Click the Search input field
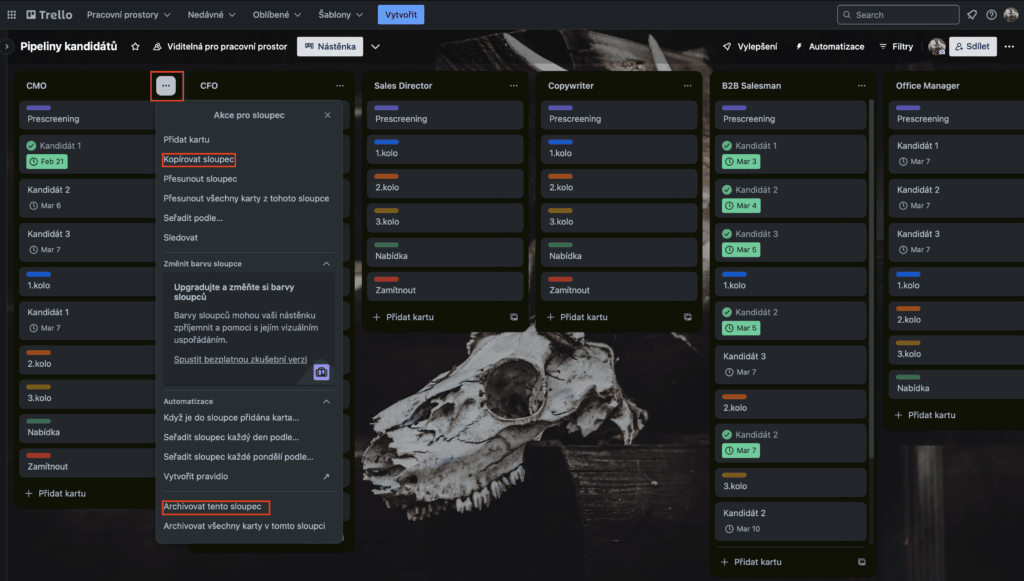The image size is (1024, 581). click(898, 14)
